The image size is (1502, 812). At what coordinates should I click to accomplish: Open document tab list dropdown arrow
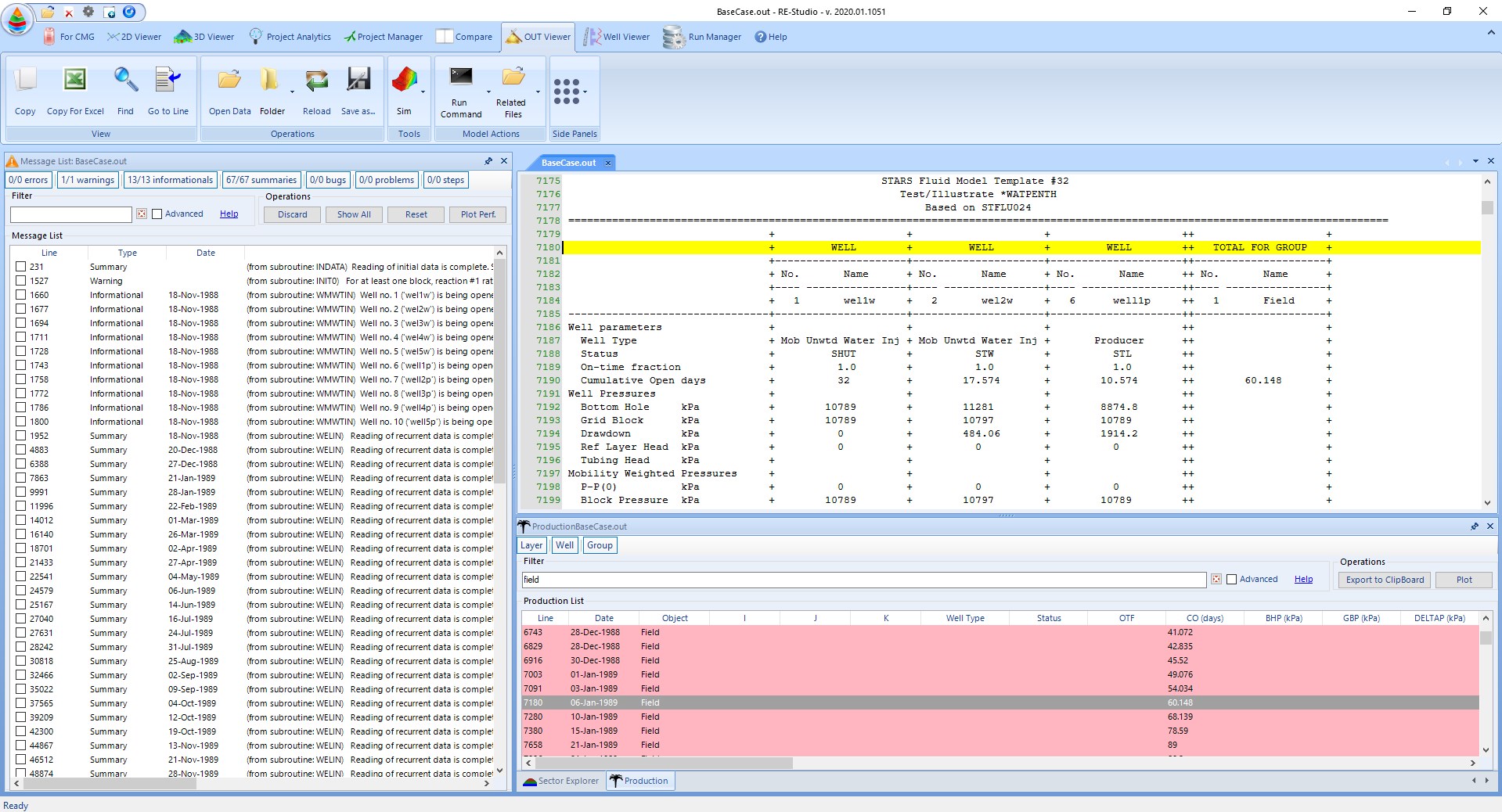tap(1475, 161)
